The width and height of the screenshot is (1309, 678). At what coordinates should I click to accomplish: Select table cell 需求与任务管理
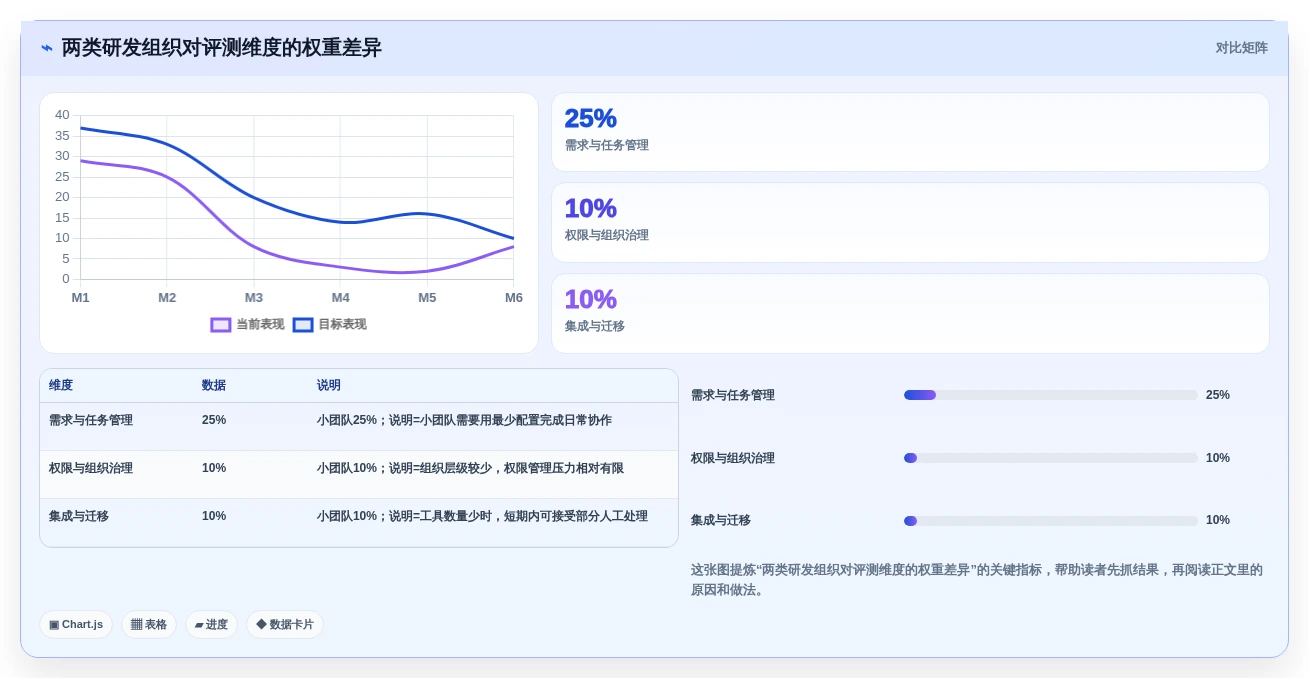pos(91,420)
